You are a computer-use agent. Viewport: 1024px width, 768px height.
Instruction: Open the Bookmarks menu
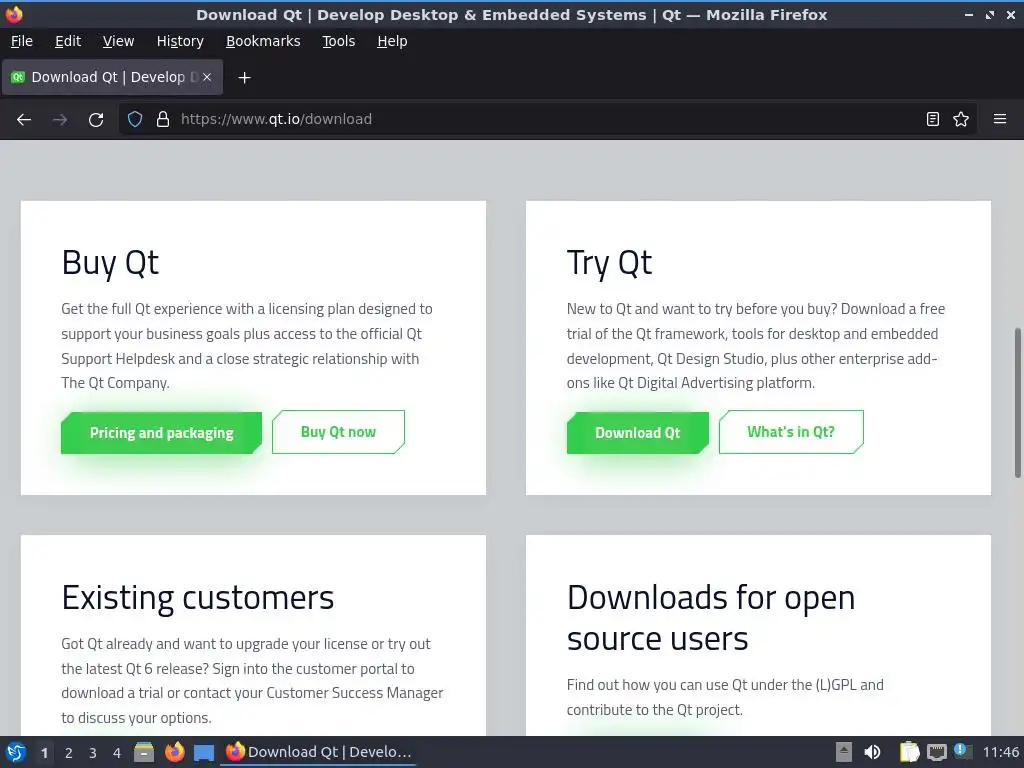[263, 41]
